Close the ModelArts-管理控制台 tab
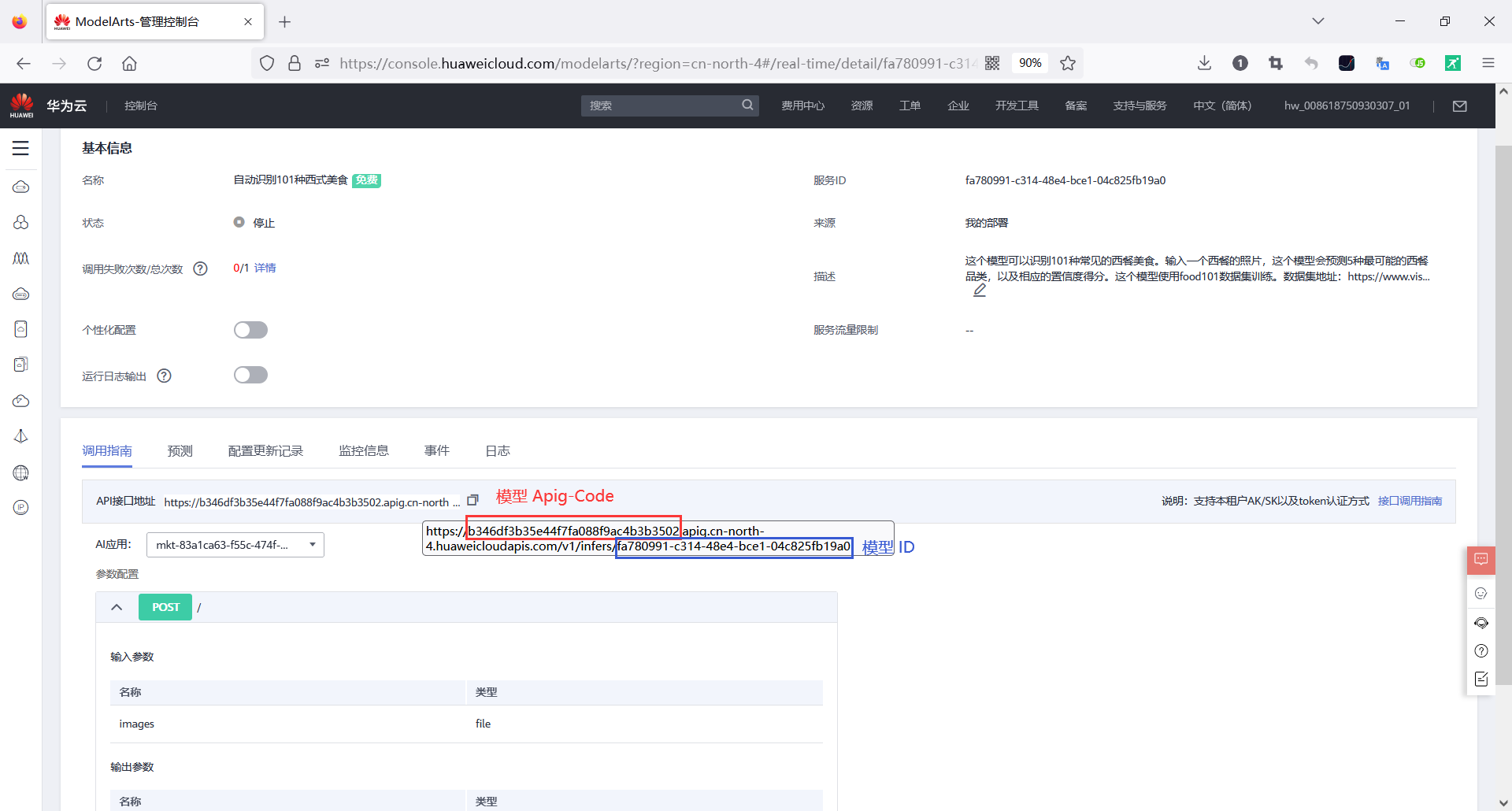The width and height of the screenshot is (1512, 811). [248, 22]
